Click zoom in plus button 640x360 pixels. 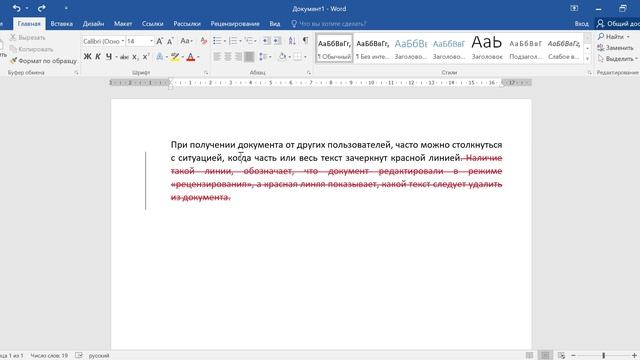click(x=635, y=356)
